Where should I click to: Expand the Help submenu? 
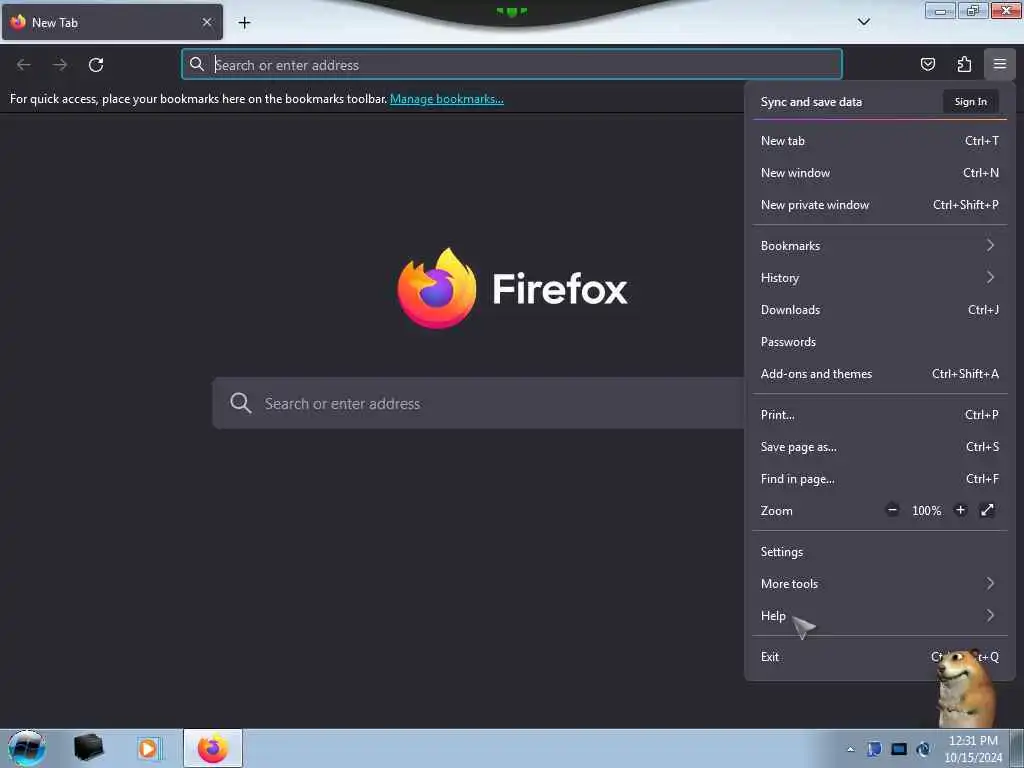[880, 615]
